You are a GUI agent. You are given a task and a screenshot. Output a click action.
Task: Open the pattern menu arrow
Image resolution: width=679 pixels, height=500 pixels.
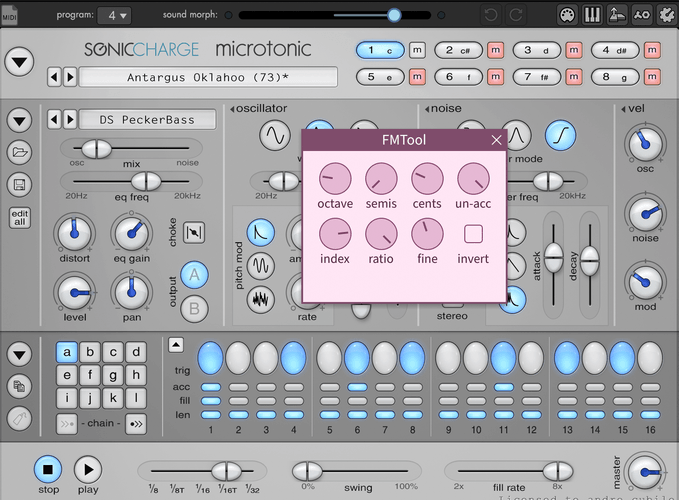point(19,355)
